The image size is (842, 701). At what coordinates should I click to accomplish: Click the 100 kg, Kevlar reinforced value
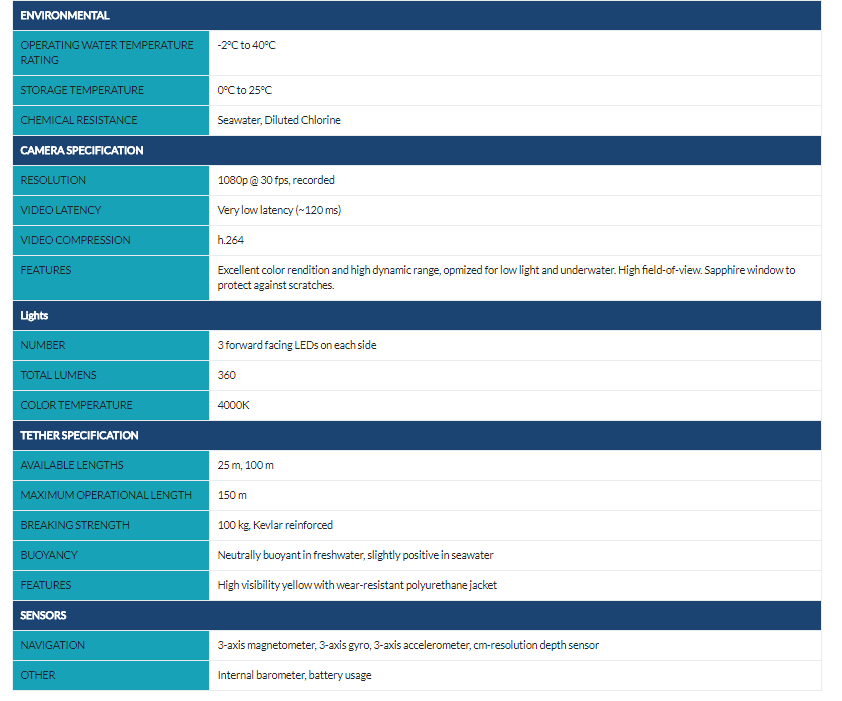pos(275,525)
